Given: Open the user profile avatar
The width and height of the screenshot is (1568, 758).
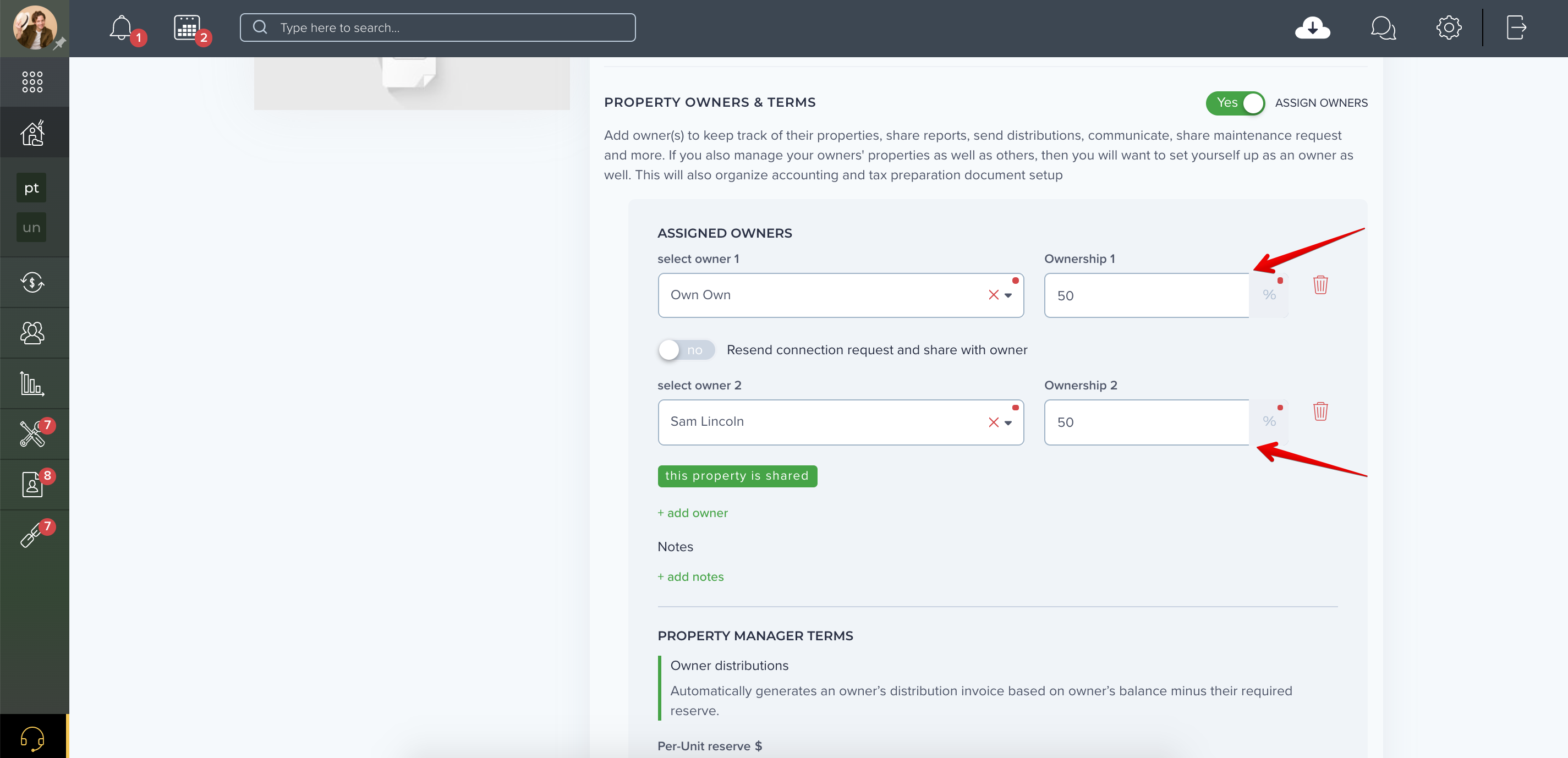Looking at the screenshot, I should coord(35,28).
